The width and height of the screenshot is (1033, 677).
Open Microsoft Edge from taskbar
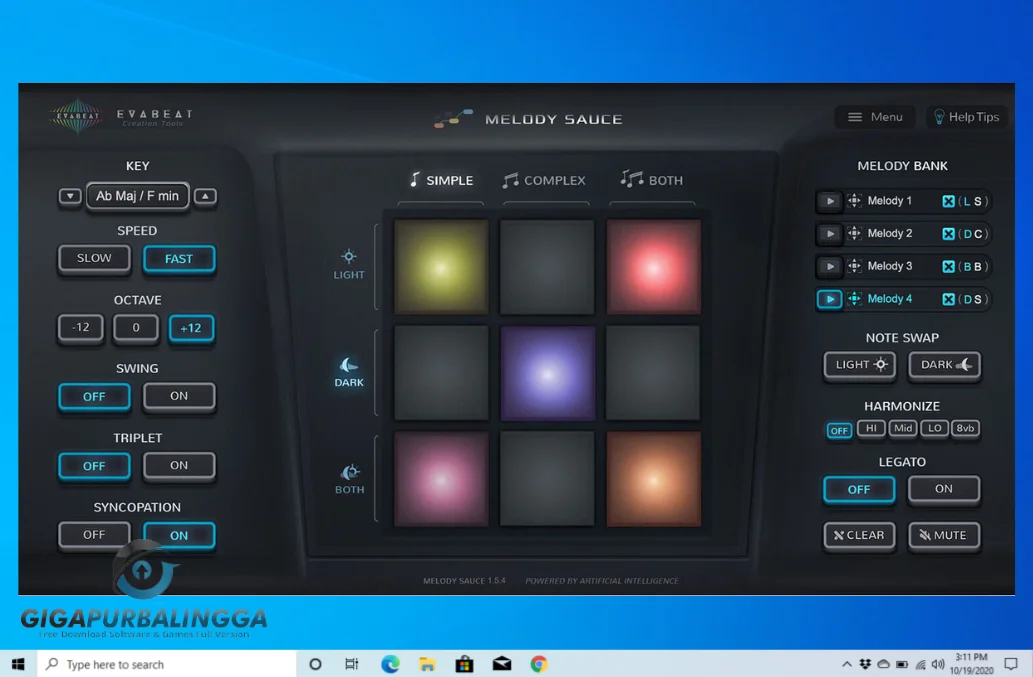(390, 664)
